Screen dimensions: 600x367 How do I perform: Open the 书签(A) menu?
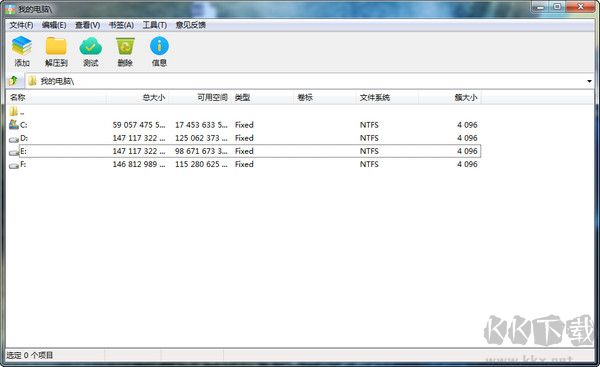click(x=121, y=25)
